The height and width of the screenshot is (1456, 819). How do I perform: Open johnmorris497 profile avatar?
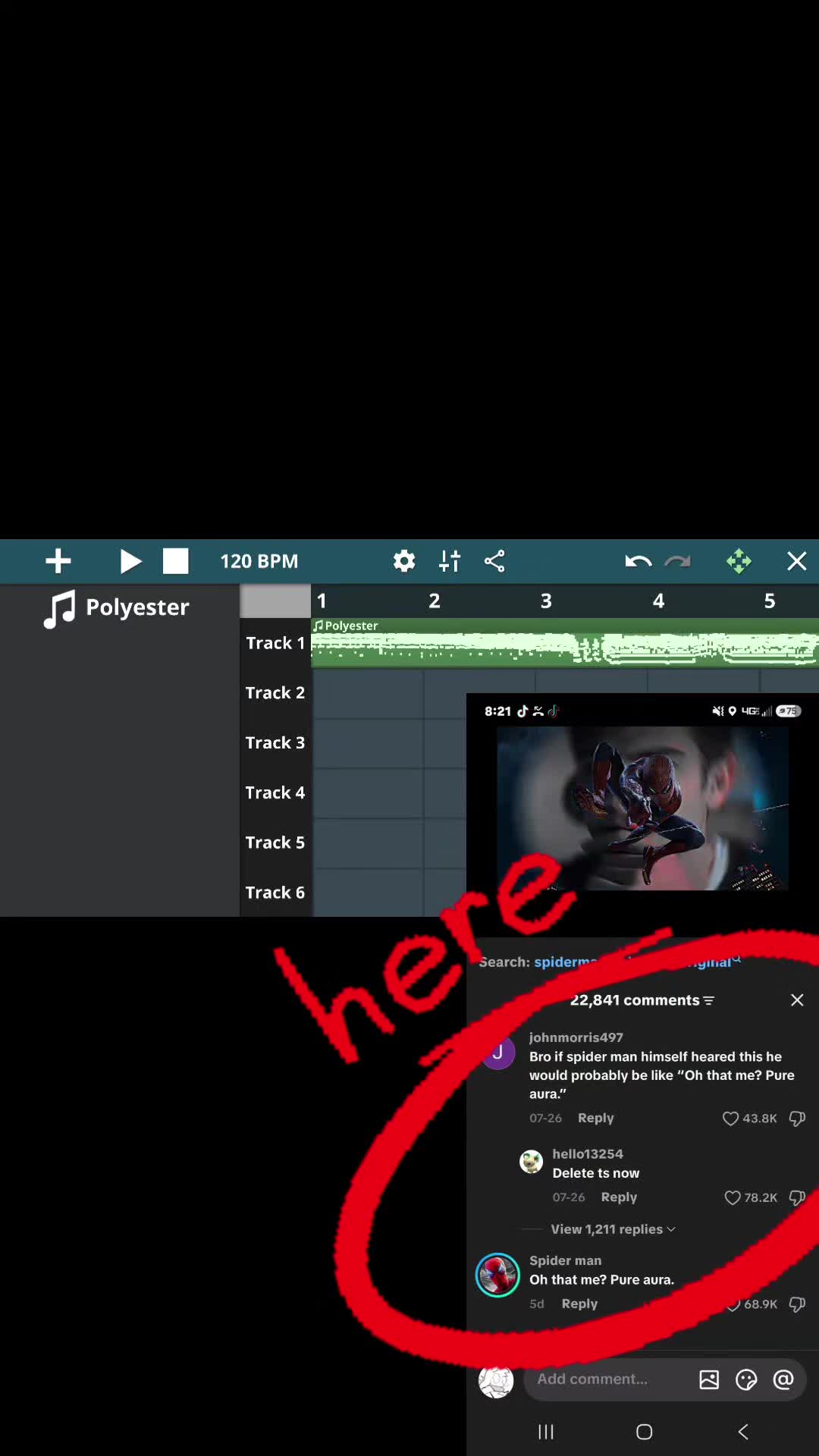[498, 1053]
